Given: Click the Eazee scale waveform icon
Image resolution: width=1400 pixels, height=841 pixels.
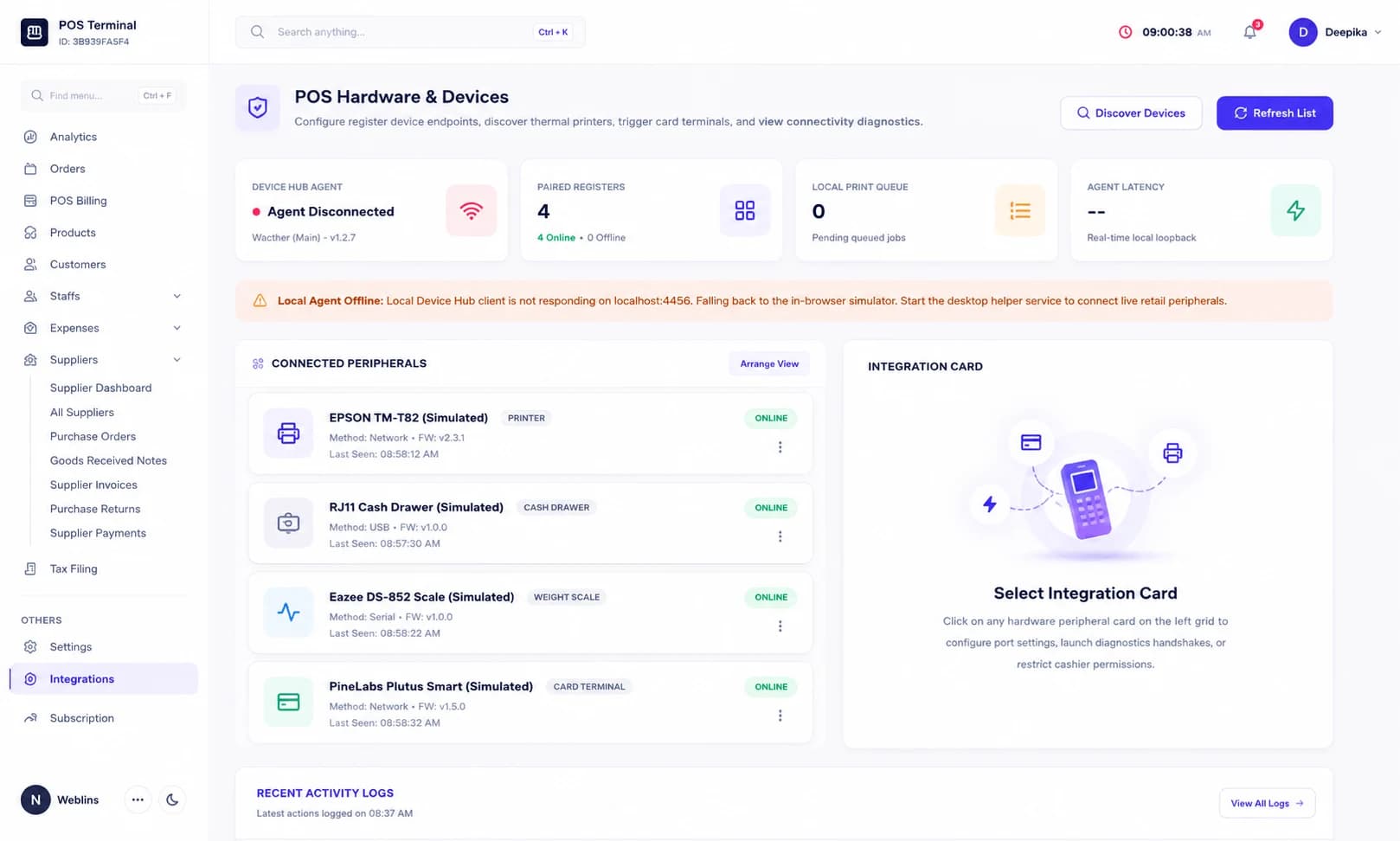Looking at the screenshot, I should pyautogui.click(x=288, y=613).
